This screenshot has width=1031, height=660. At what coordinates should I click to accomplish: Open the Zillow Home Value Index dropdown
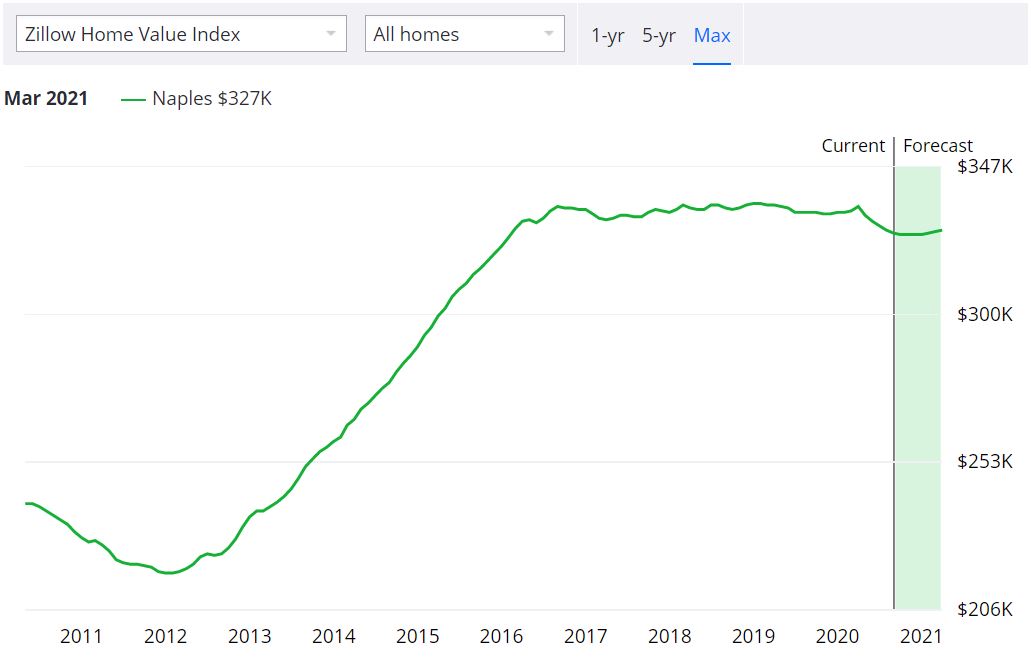click(x=181, y=34)
